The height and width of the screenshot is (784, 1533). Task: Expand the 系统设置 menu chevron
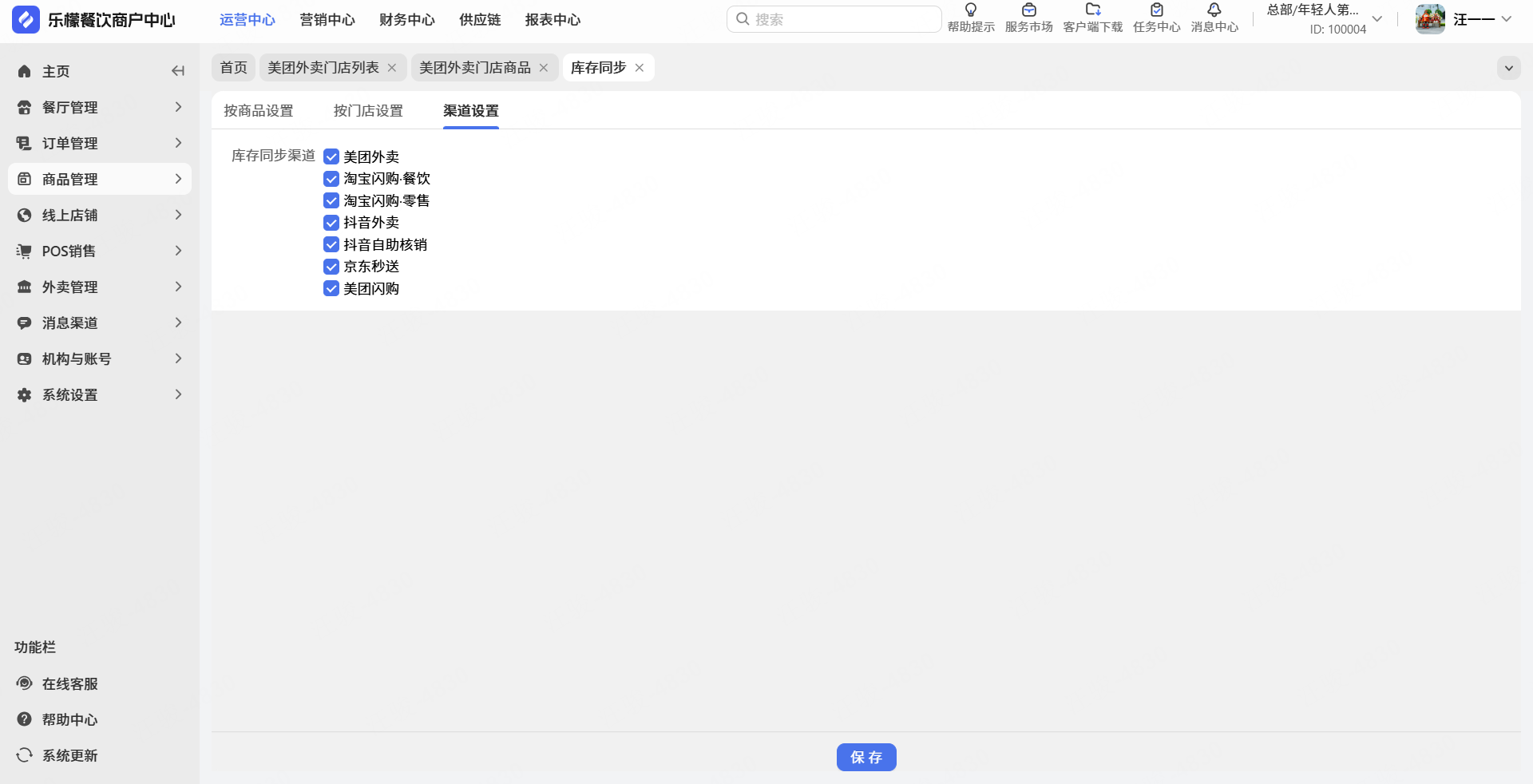tap(178, 394)
